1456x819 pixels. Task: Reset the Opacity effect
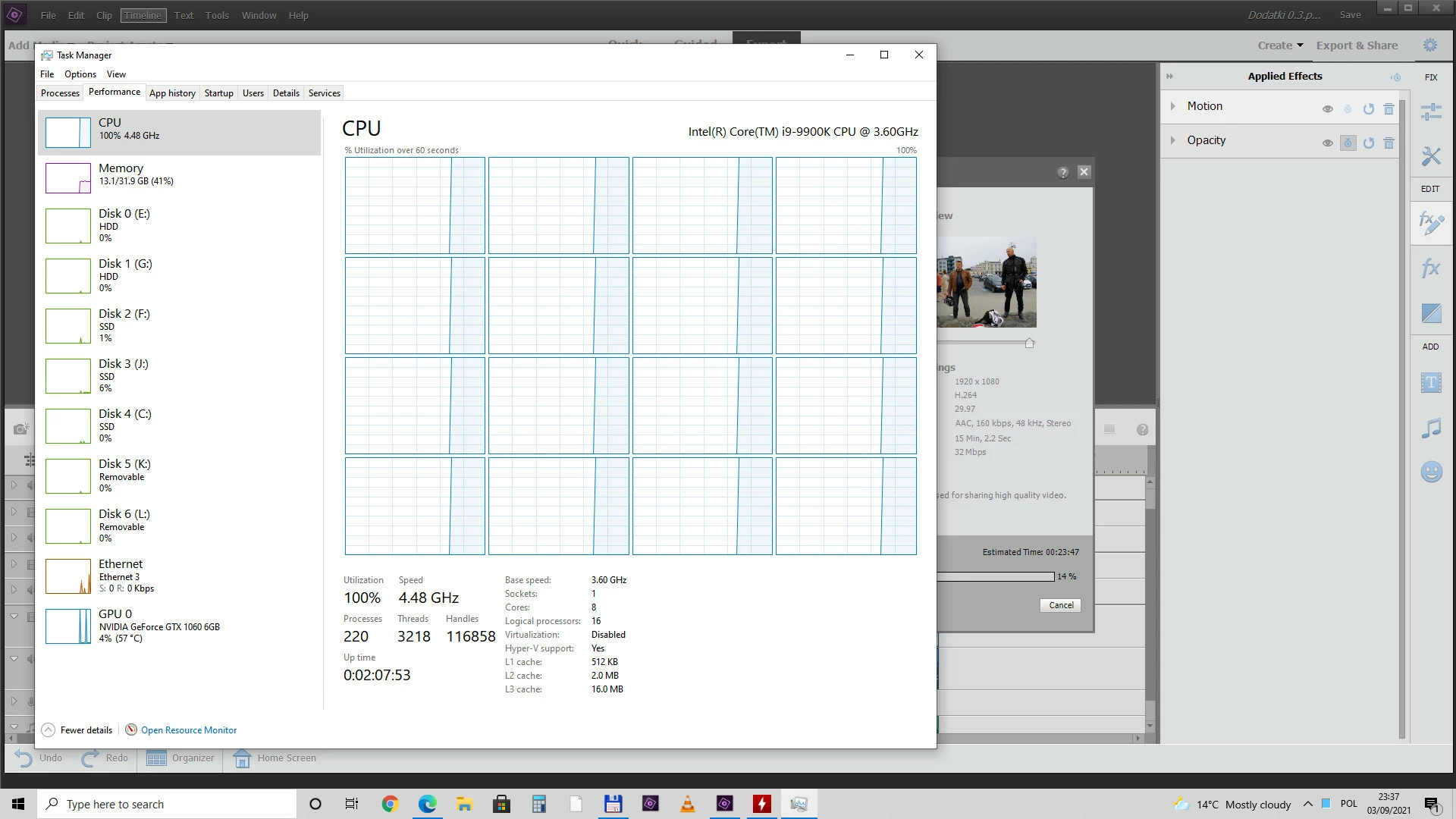[x=1368, y=143]
